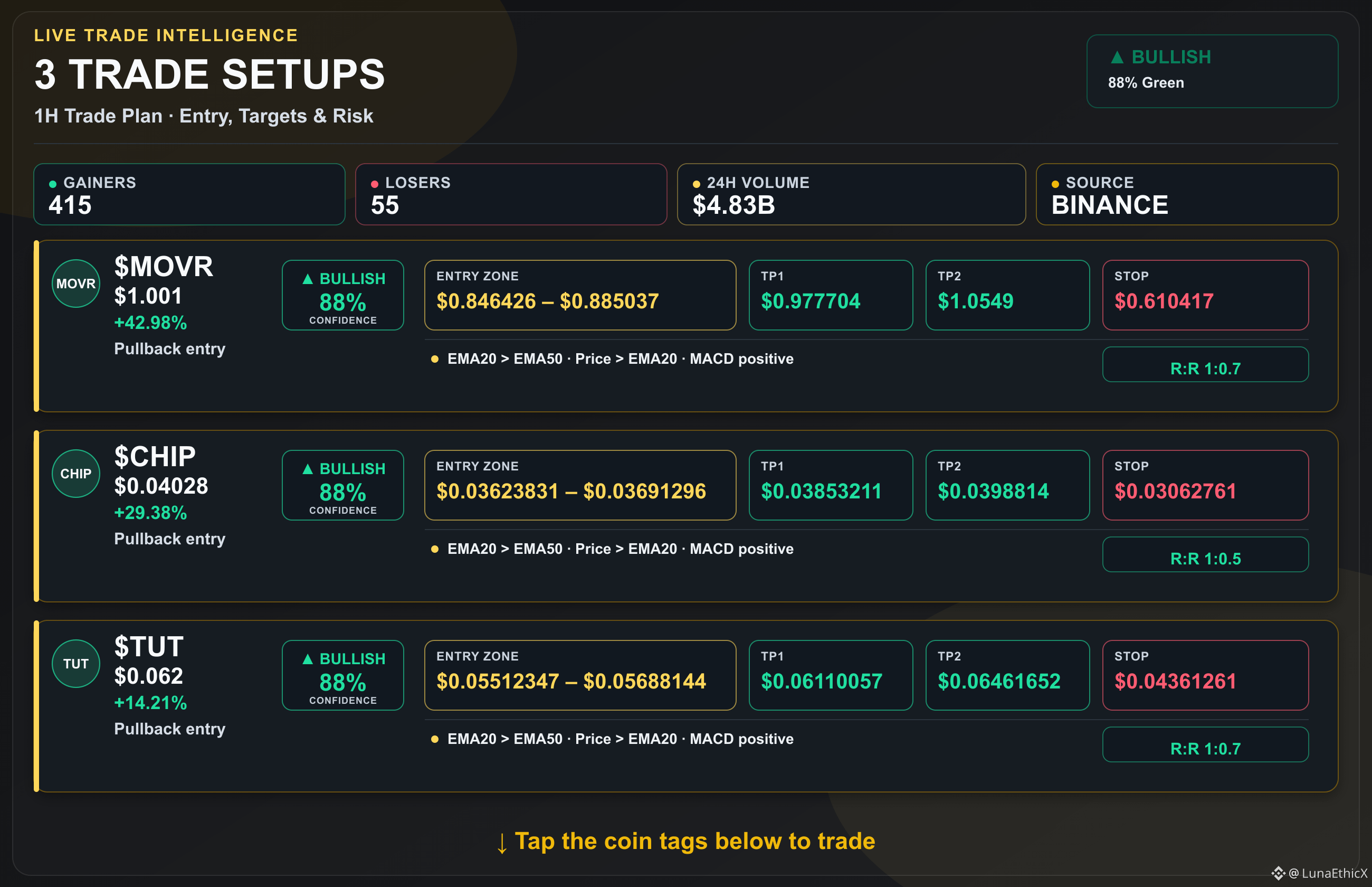Image resolution: width=1372 pixels, height=887 pixels.
Task: Click the Losers 55 stat card
Action: point(511,194)
